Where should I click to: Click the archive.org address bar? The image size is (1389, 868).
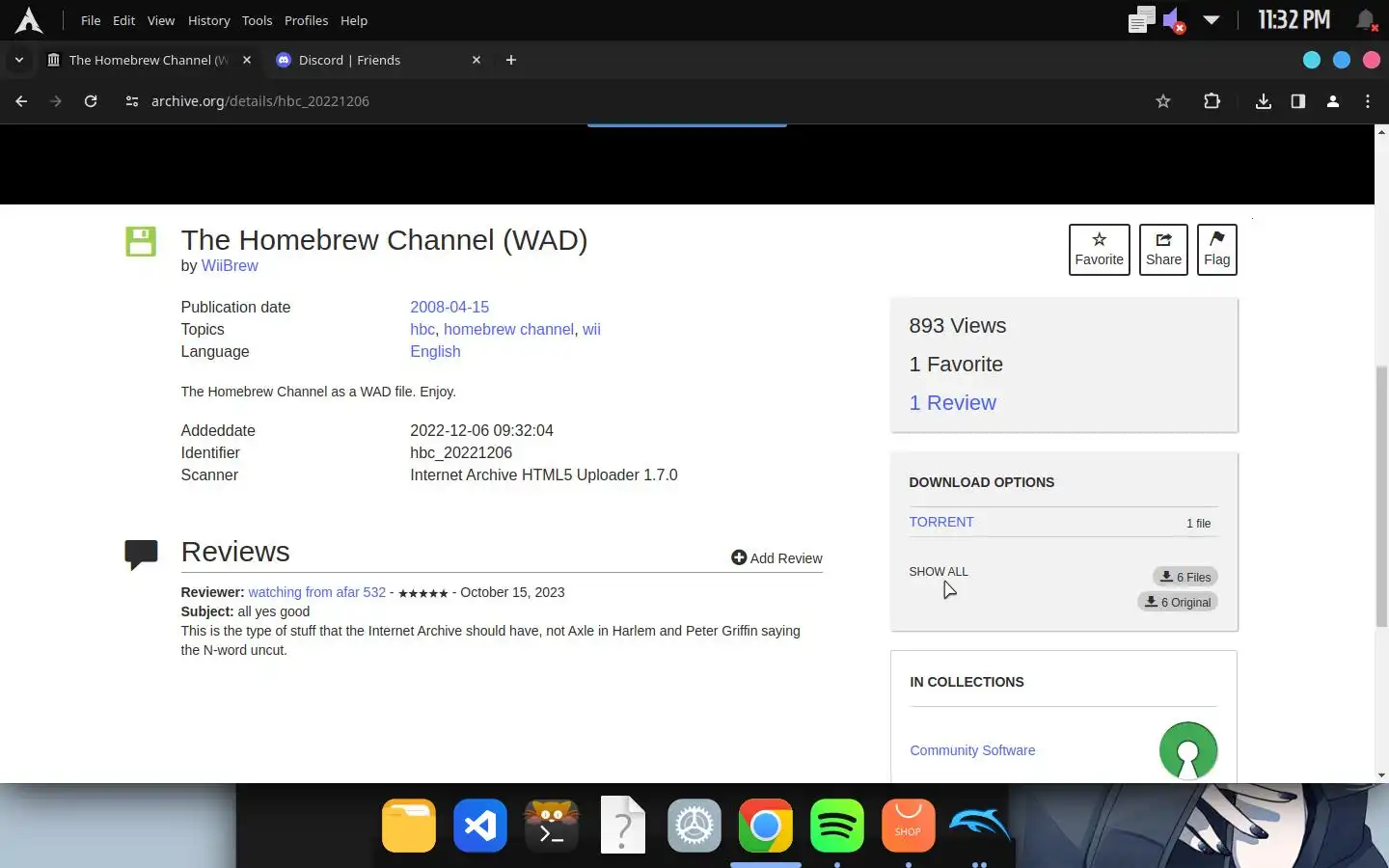point(637,101)
